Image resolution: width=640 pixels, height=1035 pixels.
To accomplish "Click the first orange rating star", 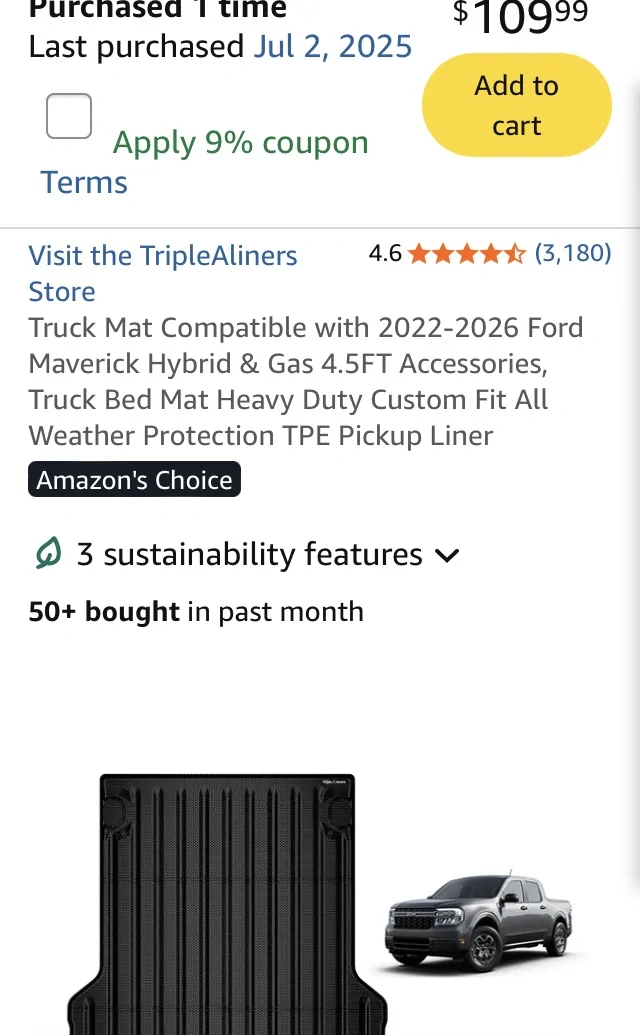I will point(419,253).
